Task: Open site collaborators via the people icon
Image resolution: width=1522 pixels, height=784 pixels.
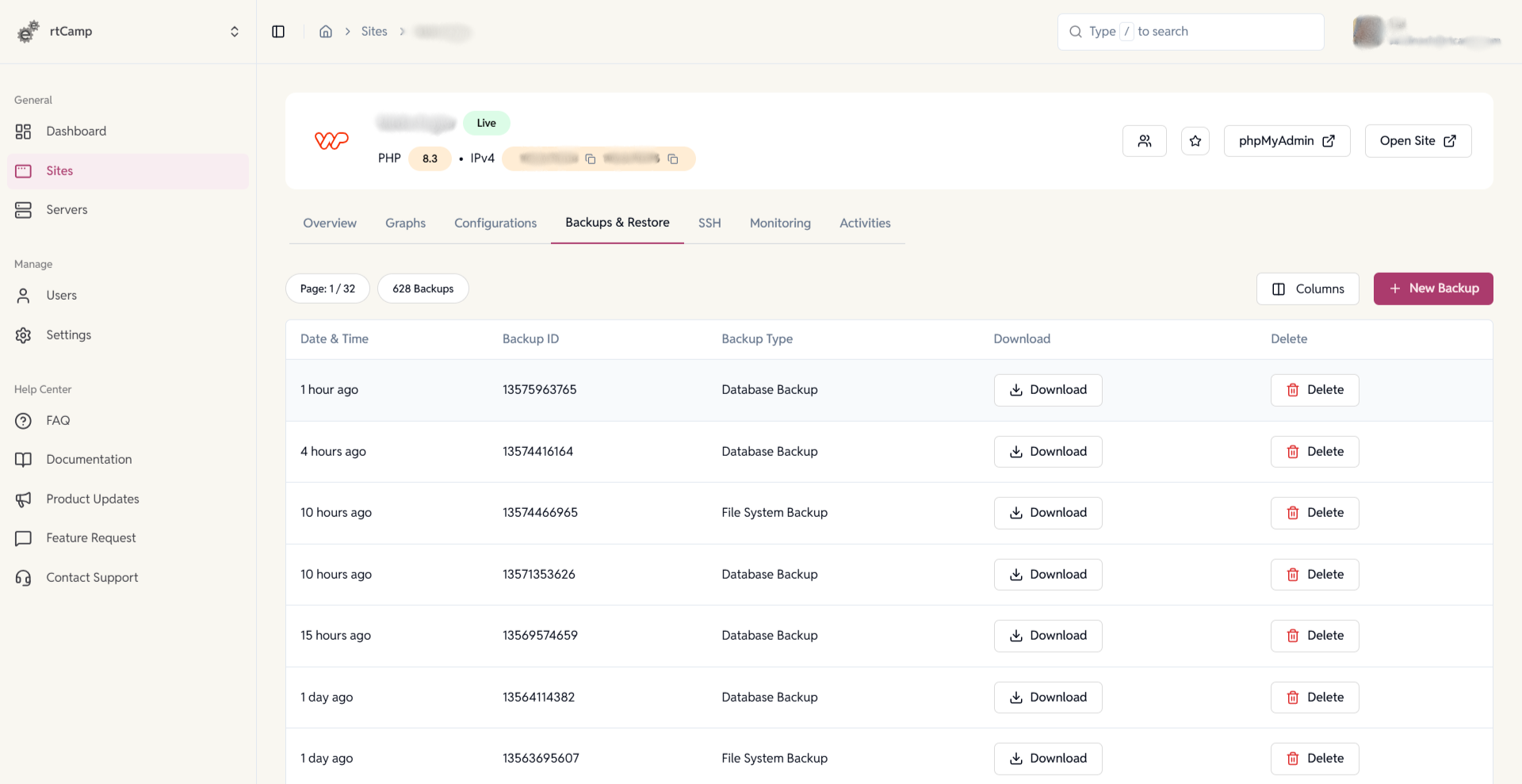Action: [1144, 140]
